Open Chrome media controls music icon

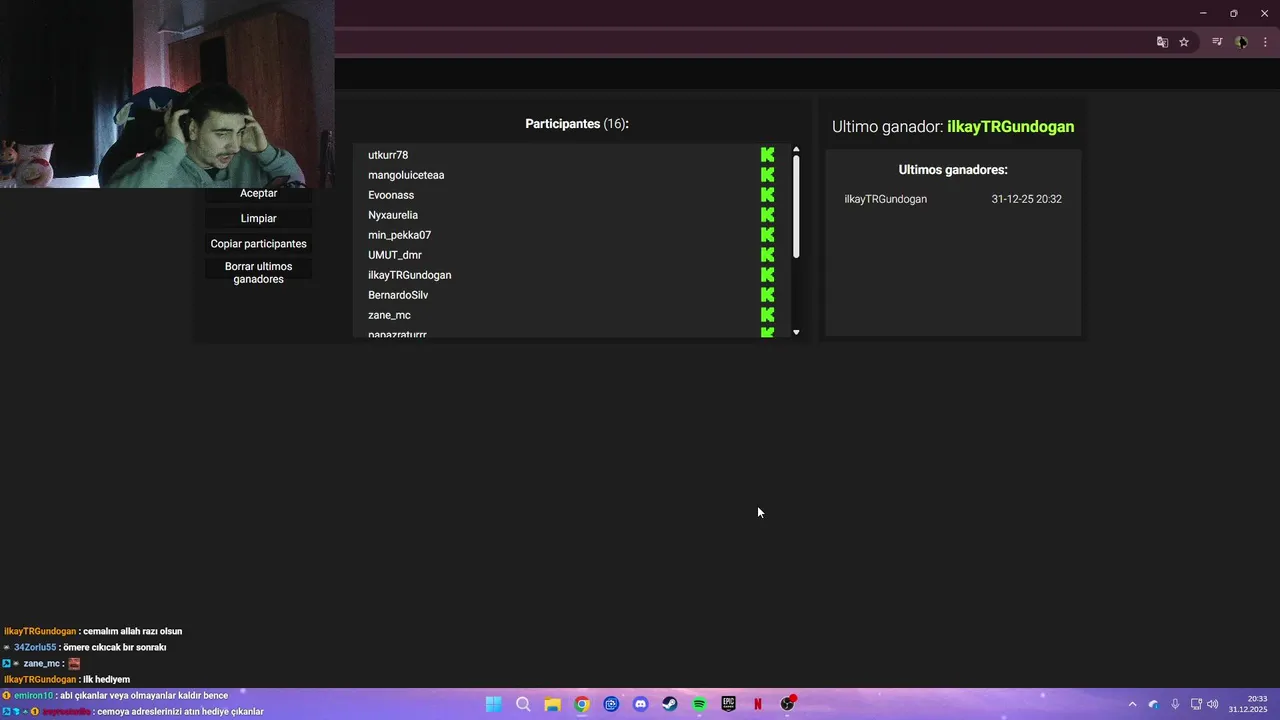tap(1217, 42)
